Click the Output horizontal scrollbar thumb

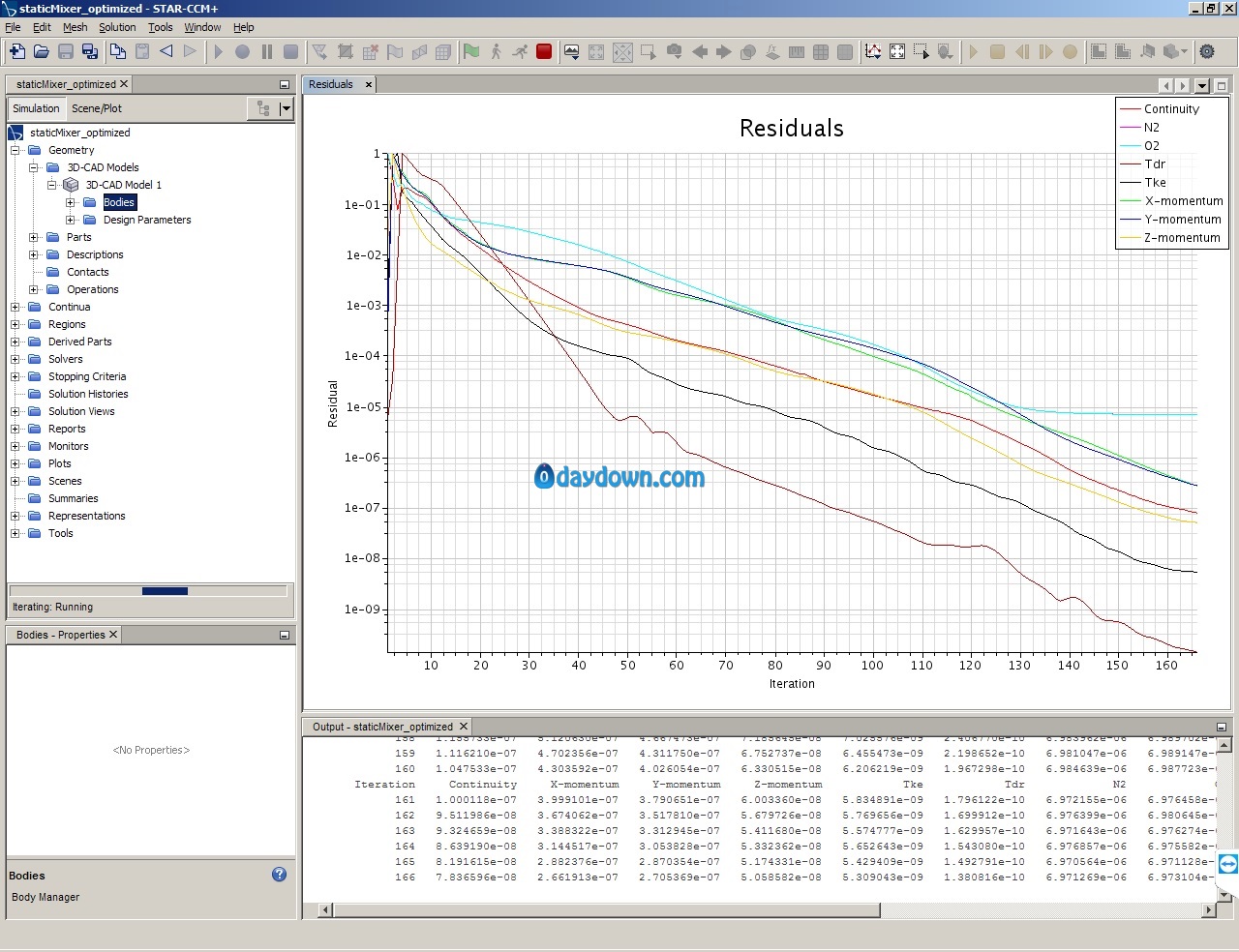point(607,909)
